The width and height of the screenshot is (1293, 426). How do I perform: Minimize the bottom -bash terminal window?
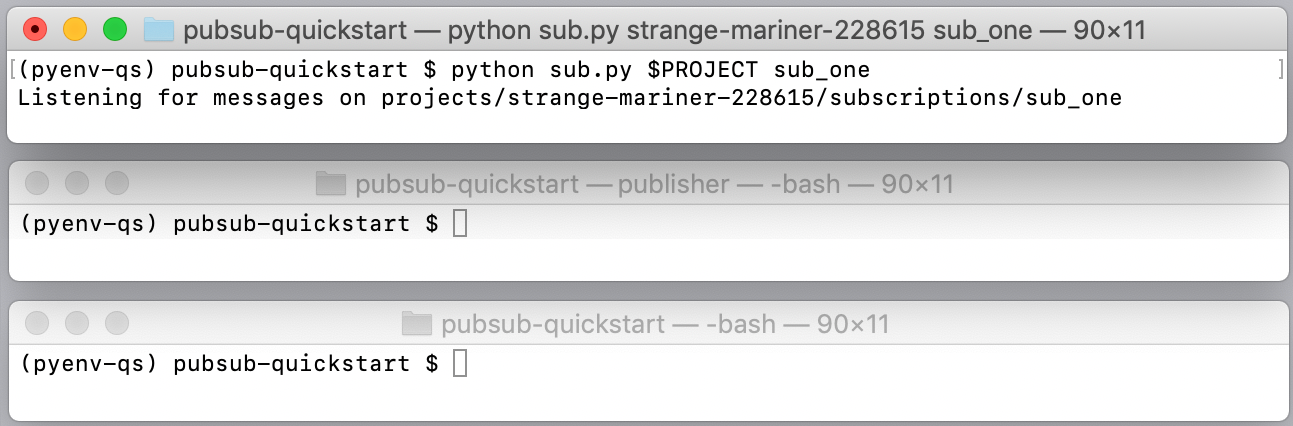pyautogui.click(x=77, y=323)
